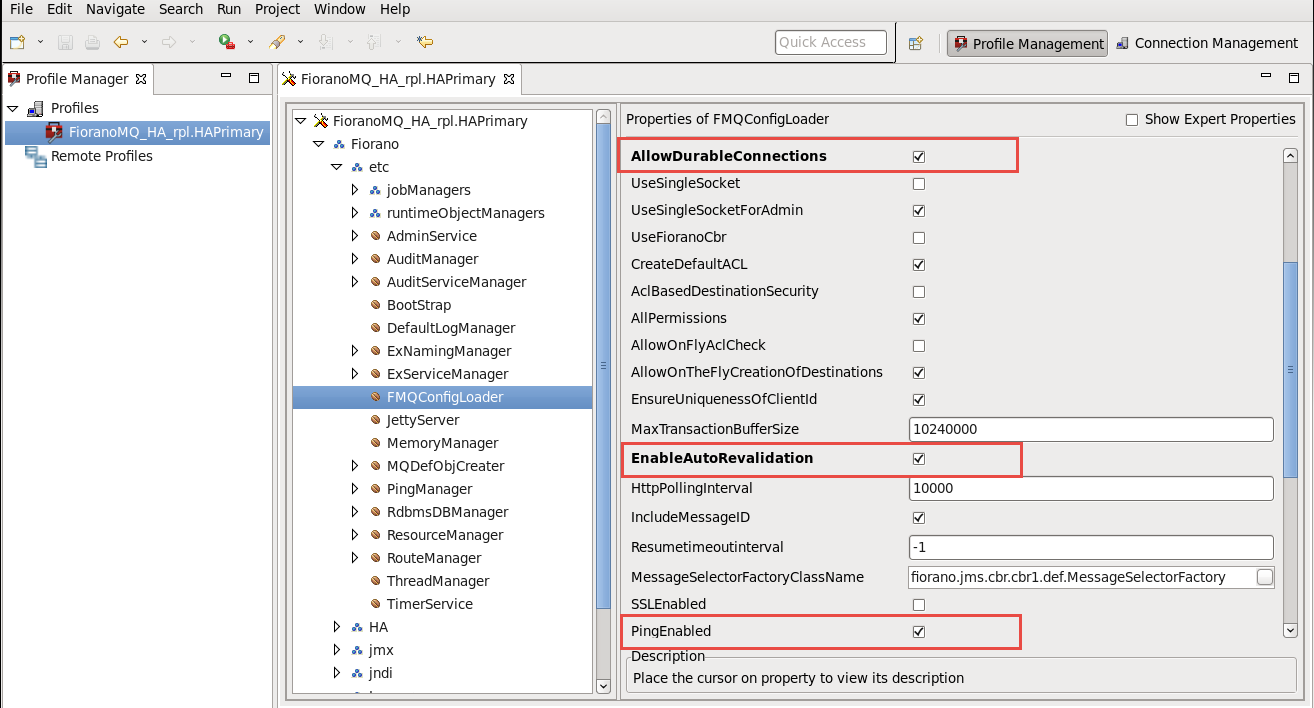
Task: Collapse the etc tree node
Action: (337, 167)
